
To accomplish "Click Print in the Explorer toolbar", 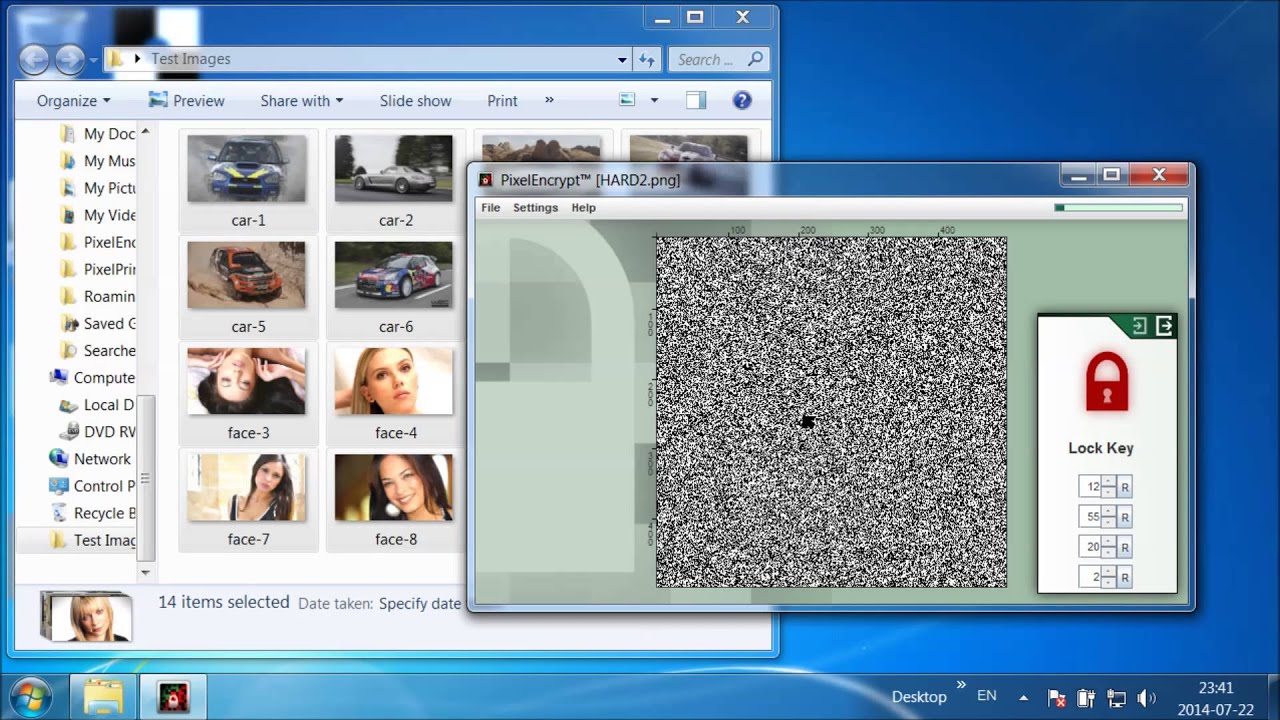I will point(502,101).
